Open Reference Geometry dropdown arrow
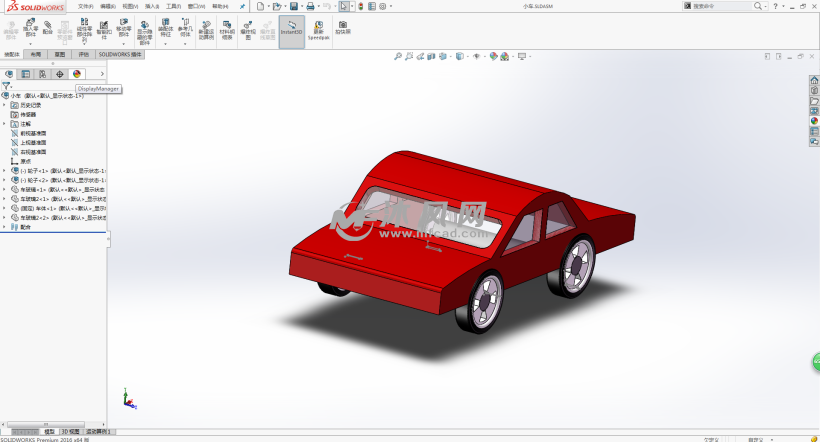This screenshot has width=820, height=442. coord(185,44)
